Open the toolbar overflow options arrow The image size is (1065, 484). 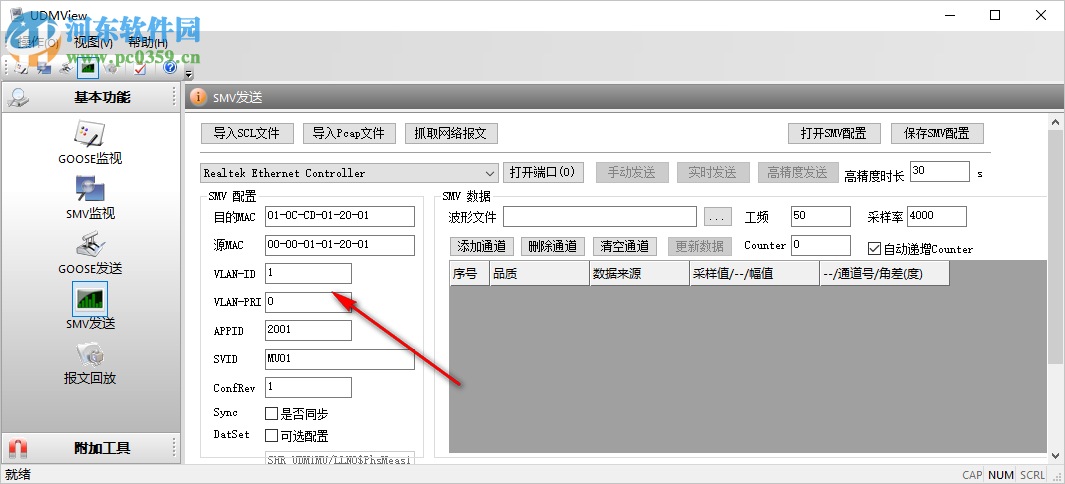[189, 73]
